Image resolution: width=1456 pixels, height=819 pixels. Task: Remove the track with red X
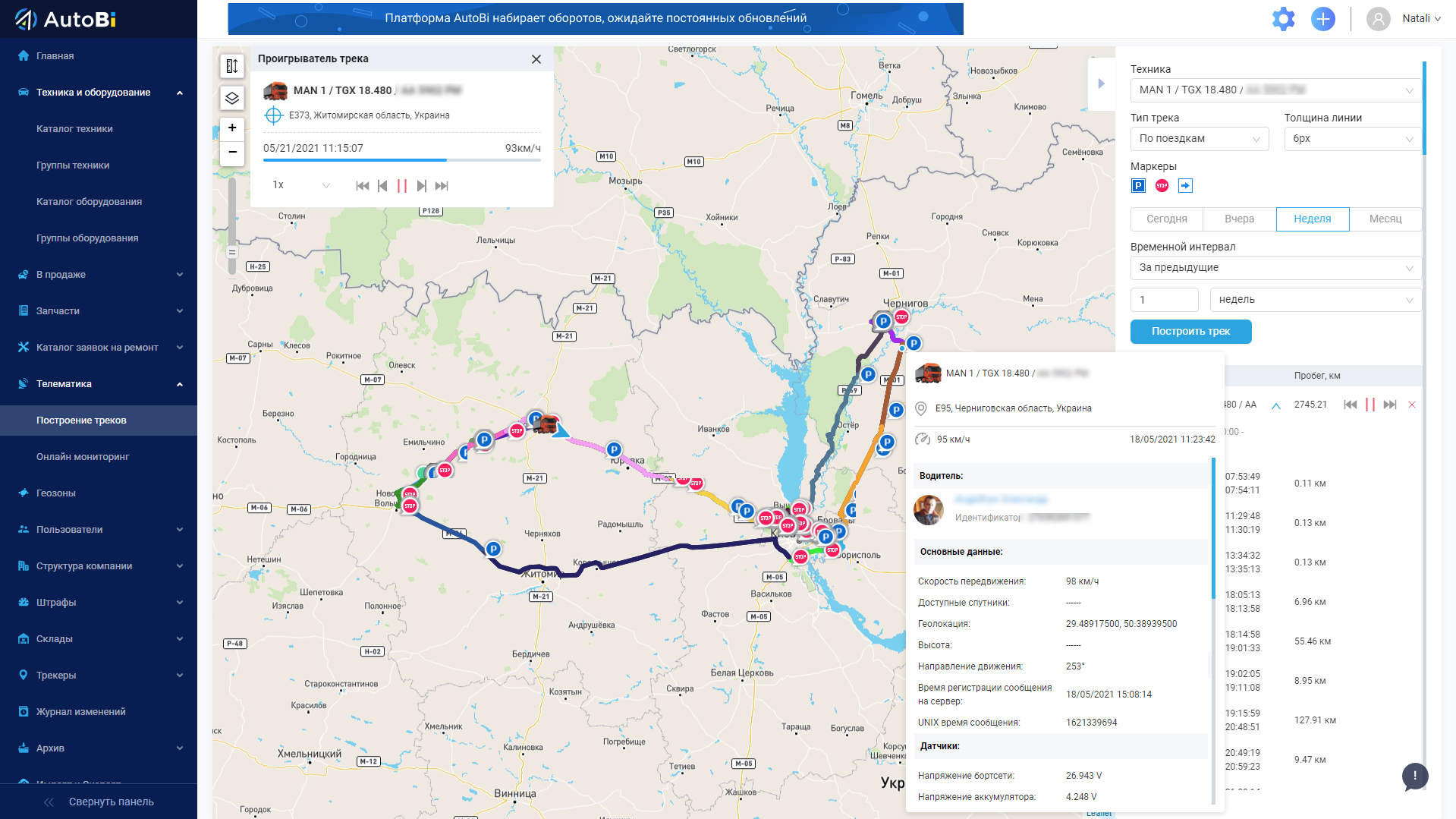1412,405
